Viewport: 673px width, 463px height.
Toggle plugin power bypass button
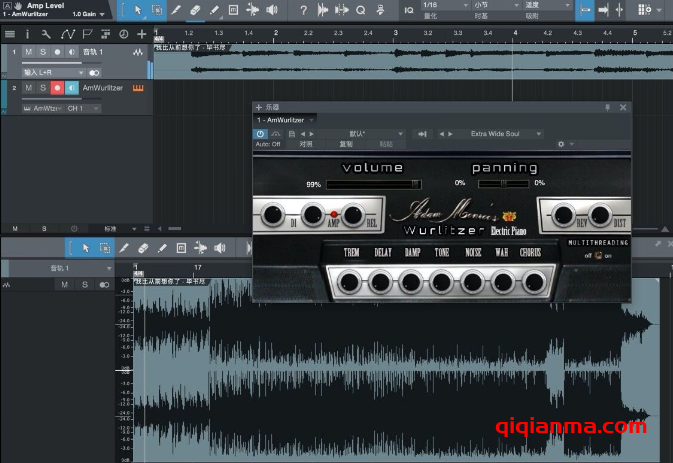[260, 133]
